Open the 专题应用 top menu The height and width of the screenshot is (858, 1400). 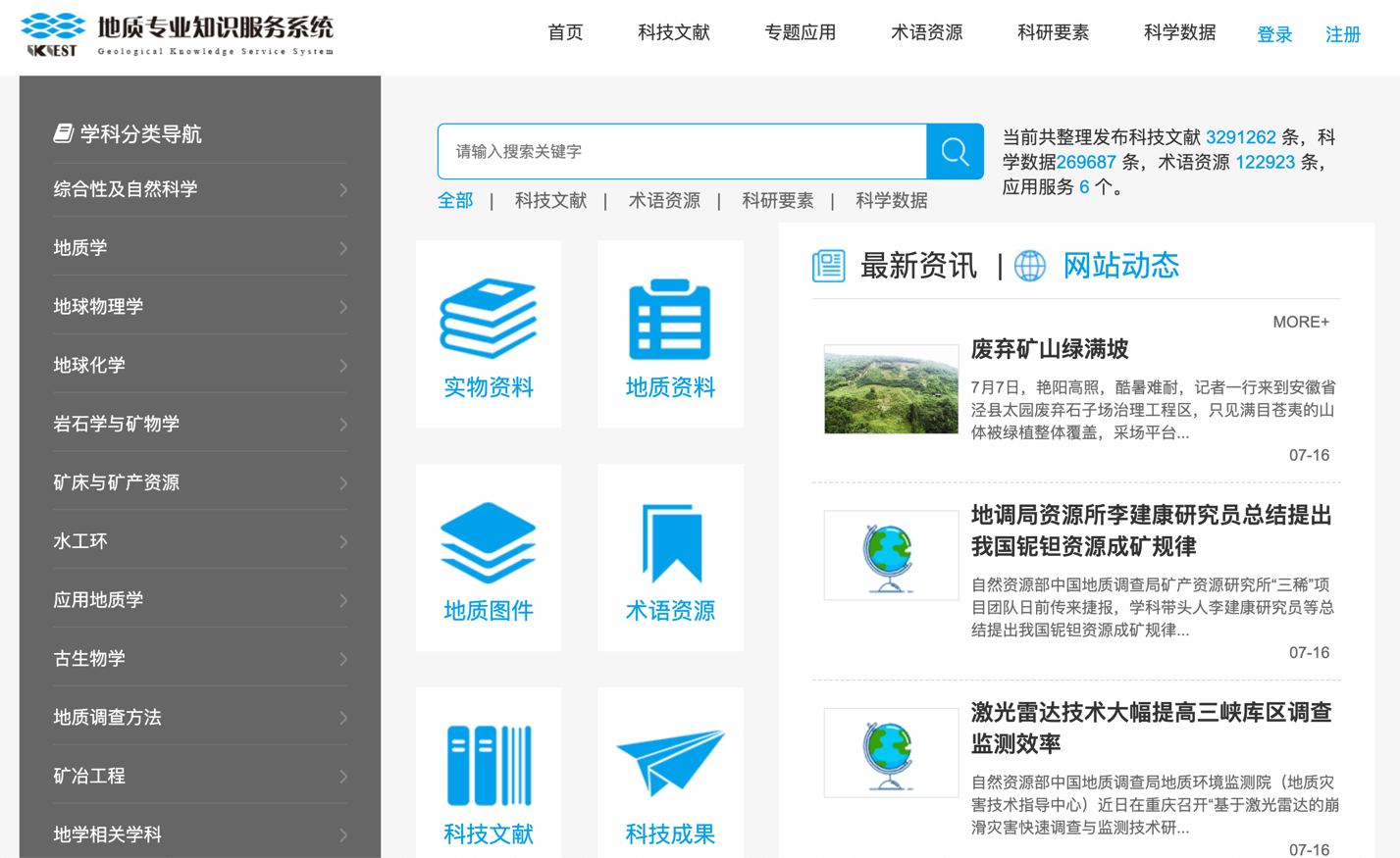click(800, 32)
